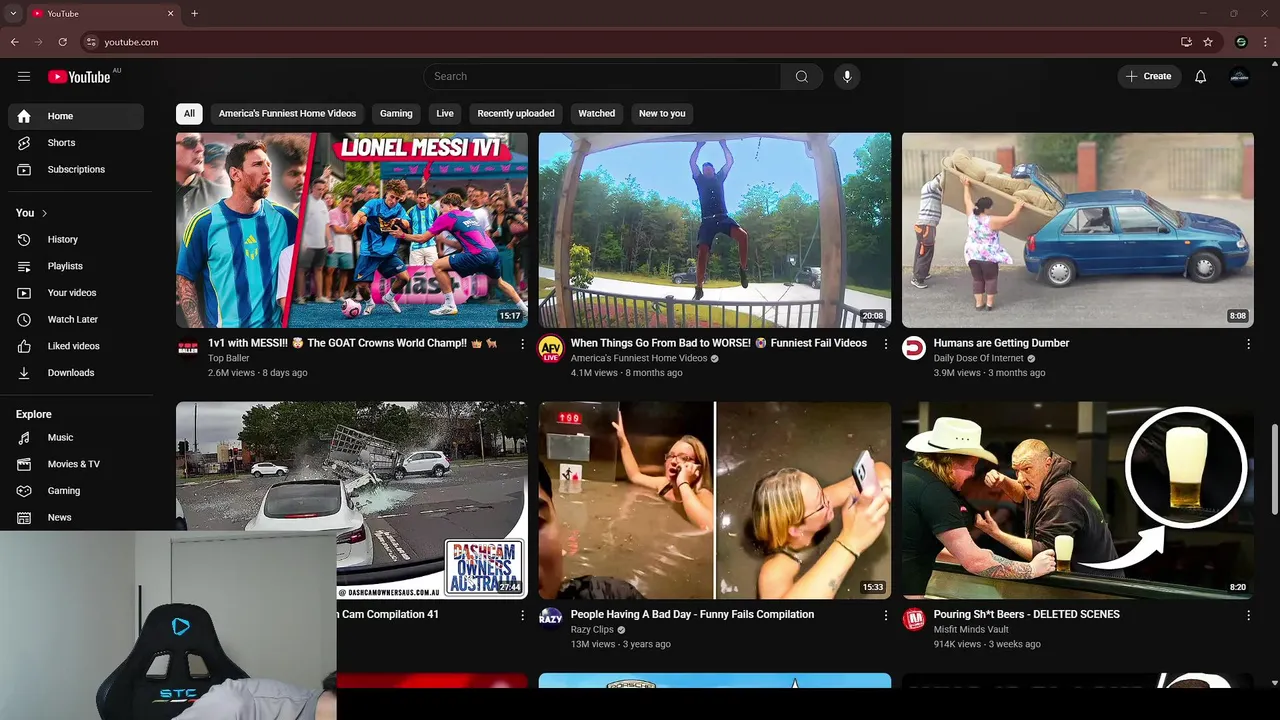Visit Misfit Minds Vault channel name
1280x720 pixels.
pos(971,629)
